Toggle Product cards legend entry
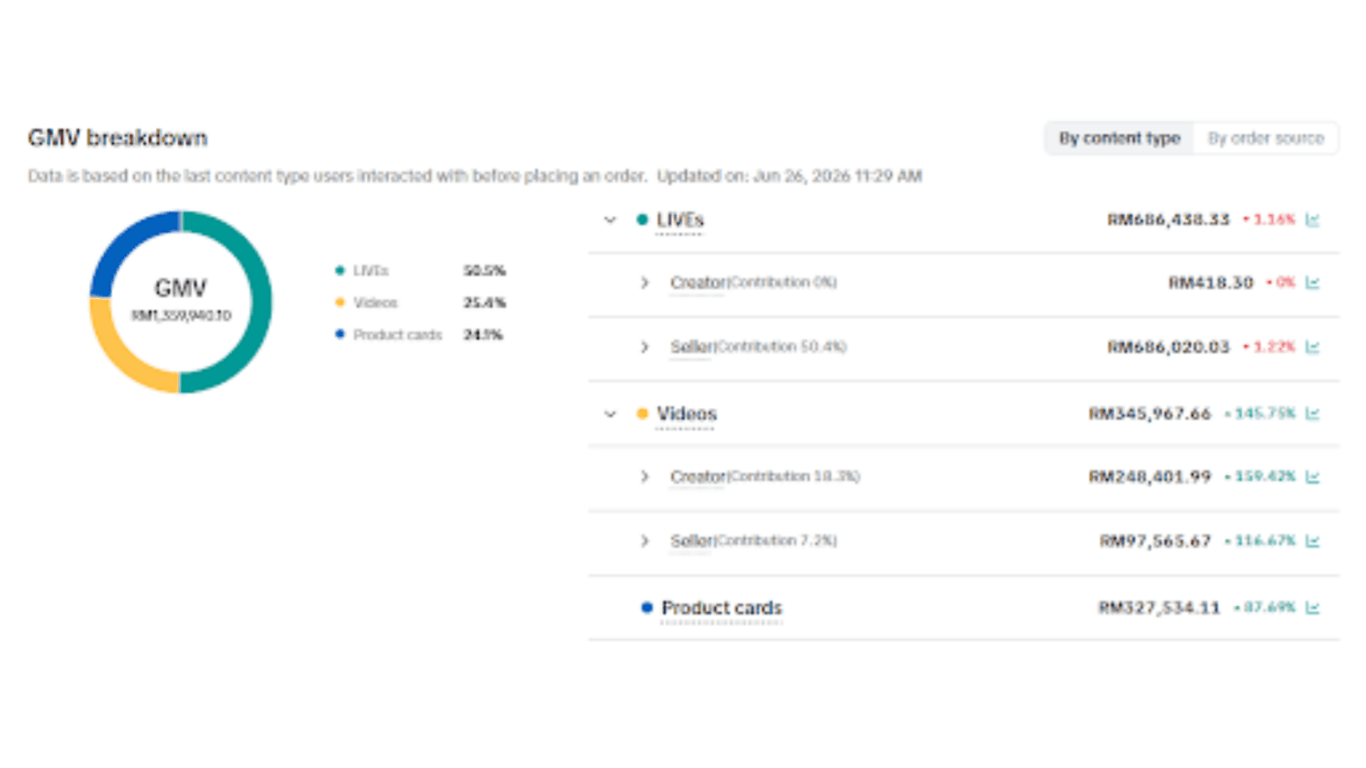The width and height of the screenshot is (1366, 768). pyautogui.click(x=388, y=335)
